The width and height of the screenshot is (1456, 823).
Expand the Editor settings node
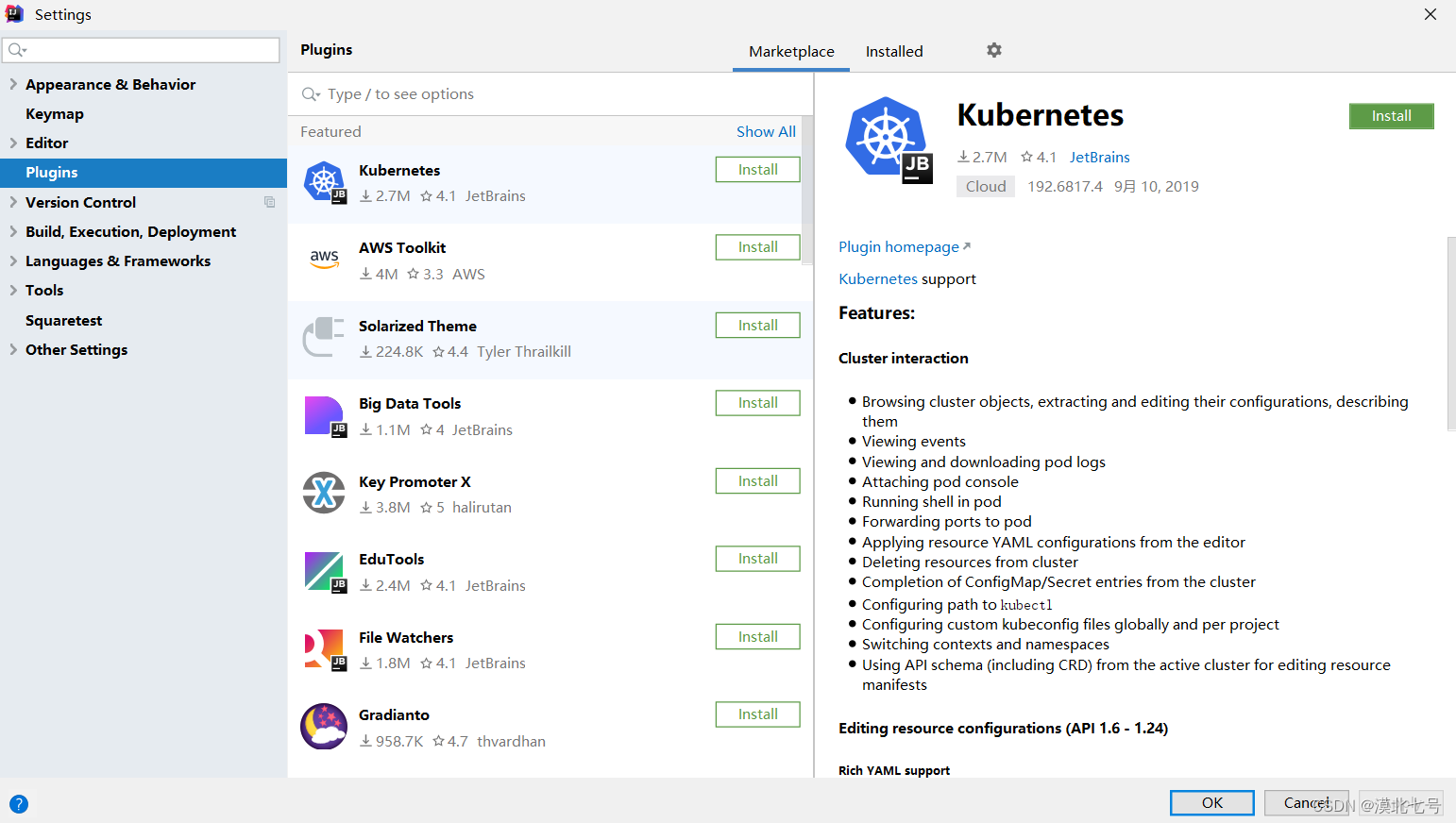[x=13, y=143]
